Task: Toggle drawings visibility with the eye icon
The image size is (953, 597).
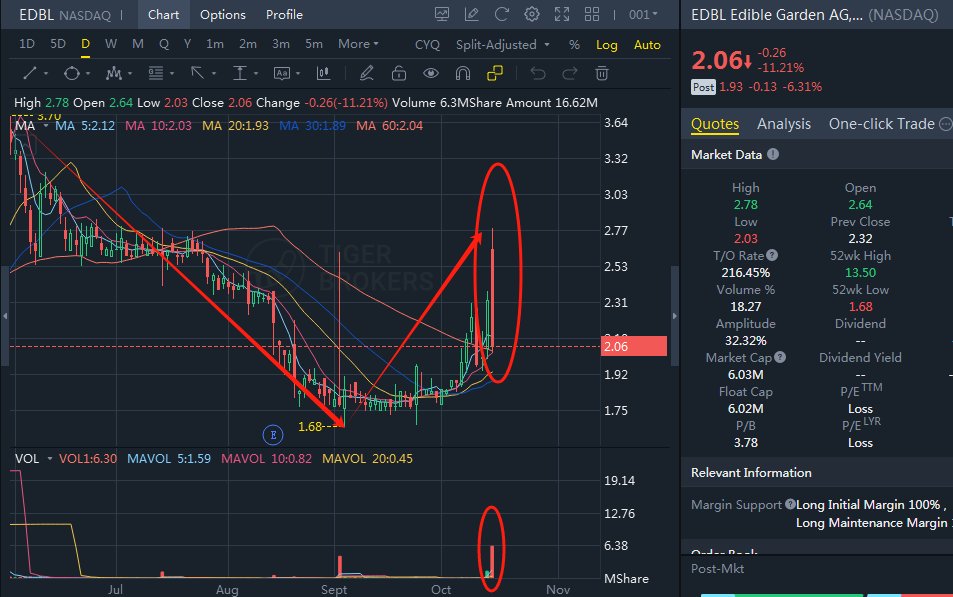Action: pyautogui.click(x=431, y=74)
